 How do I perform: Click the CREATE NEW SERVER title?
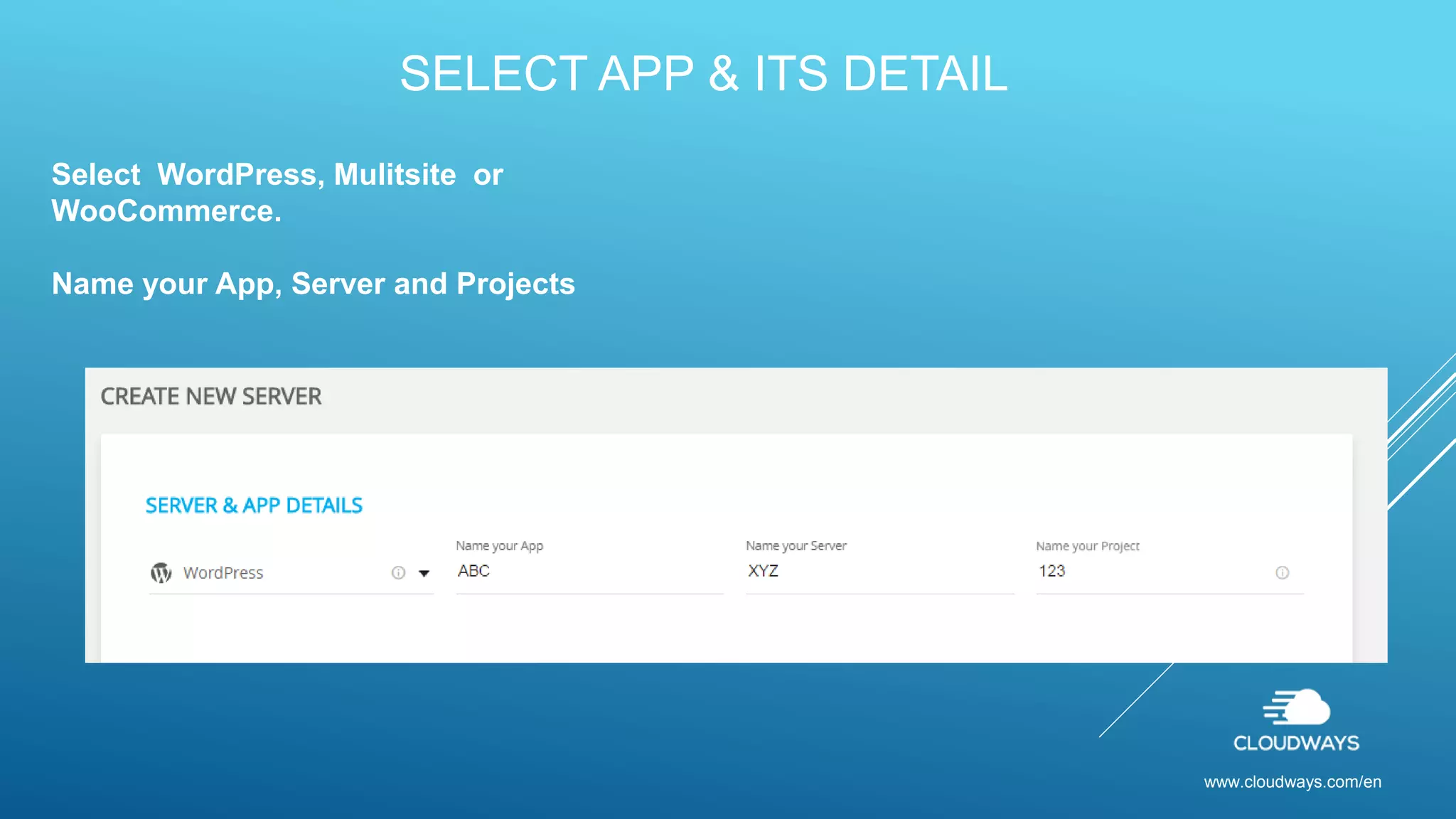tap(211, 396)
